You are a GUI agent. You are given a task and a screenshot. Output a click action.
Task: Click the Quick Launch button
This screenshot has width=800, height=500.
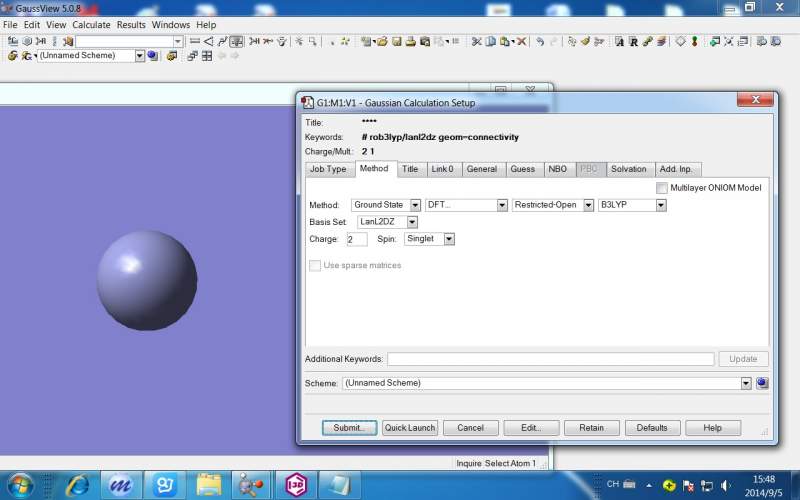410,428
